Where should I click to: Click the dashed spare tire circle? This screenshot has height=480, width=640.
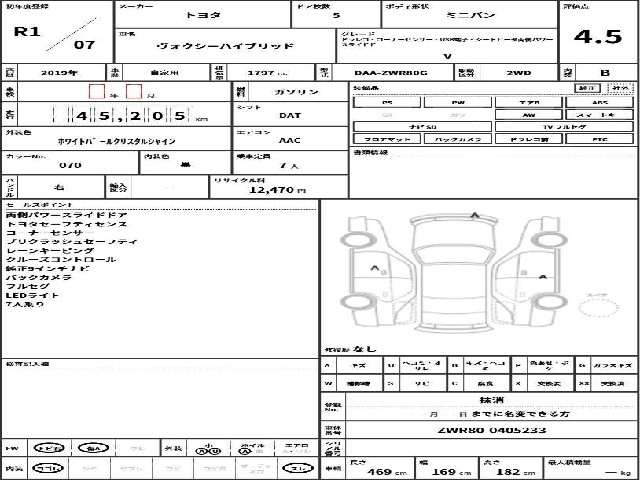(598, 308)
